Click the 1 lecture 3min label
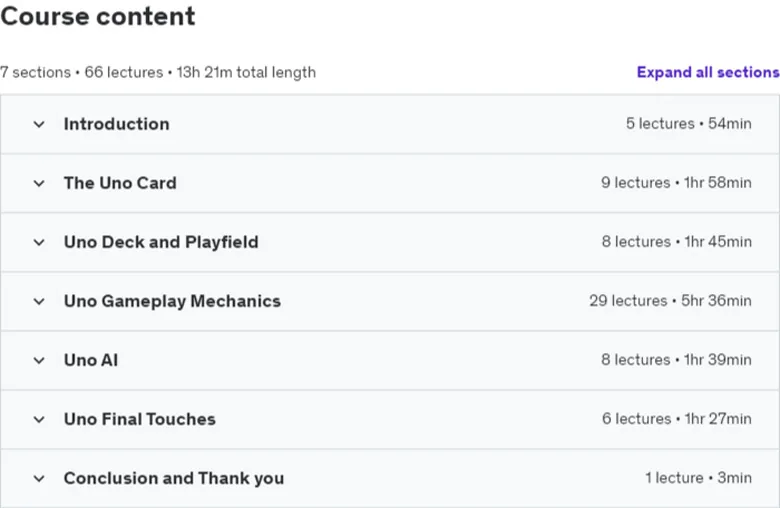Viewport: 780px width, 508px height. click(x=698, y=478)
